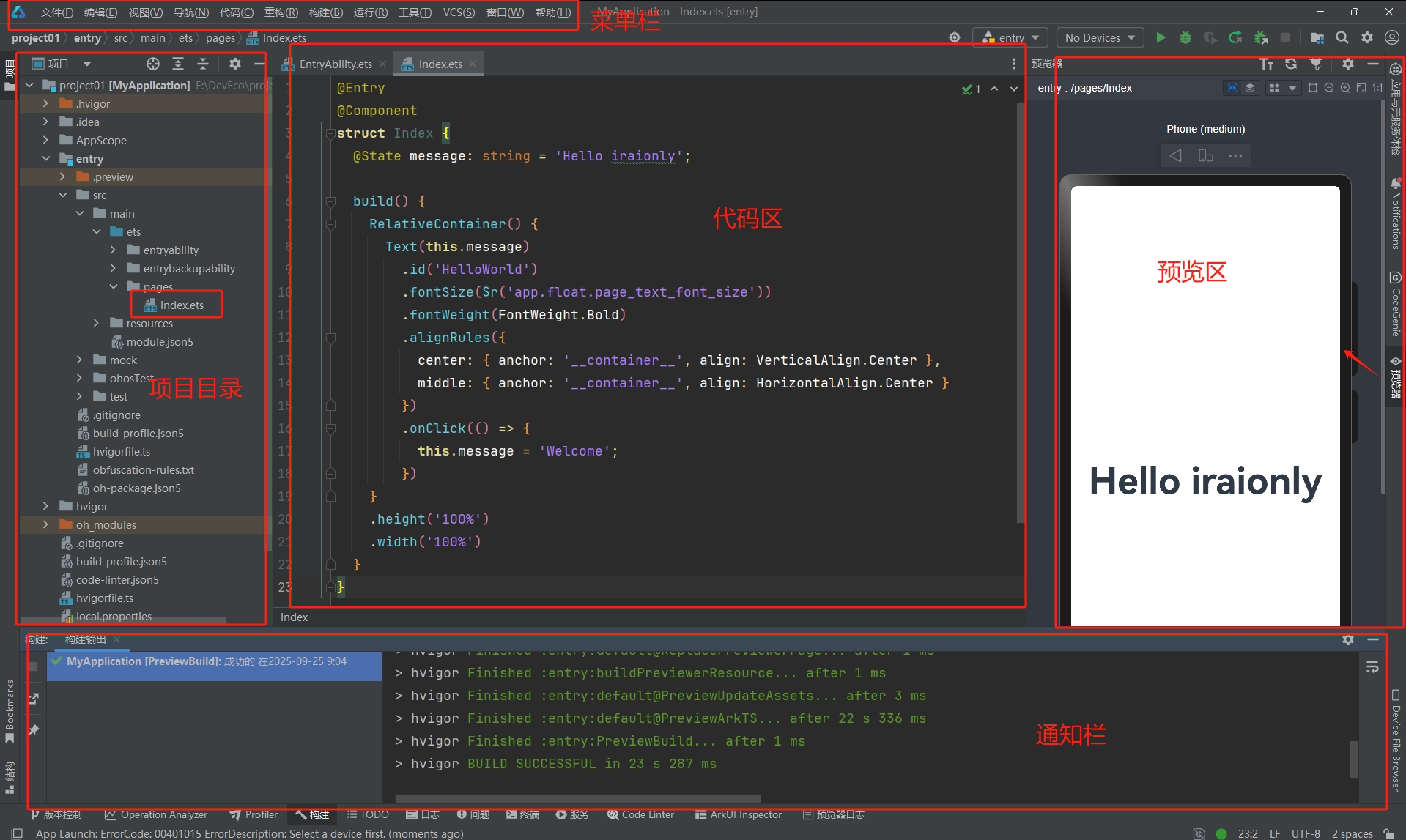Viewport: 1406px width, 840px height.
Task: Click the locate file crosshair in project panel
Action: pos(152,64)
